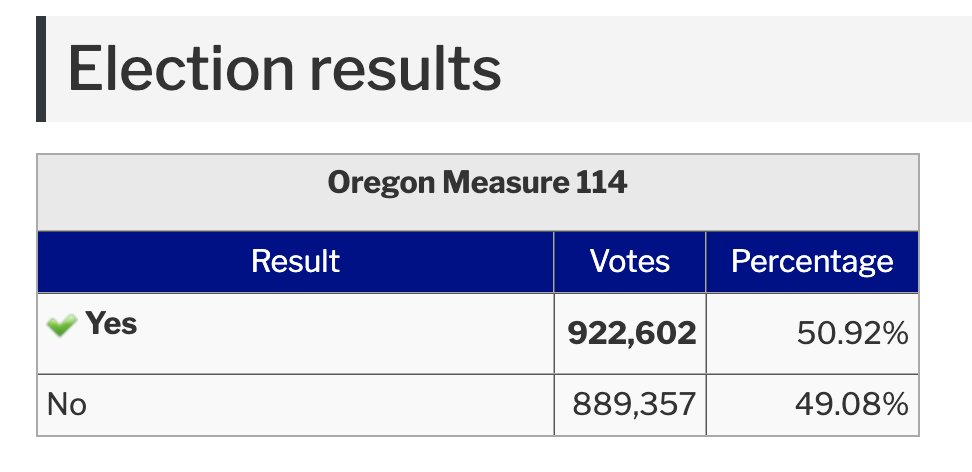Click the 922,602 vote count
The width and height of the screenshot is (972, 472).
point(631,333)
